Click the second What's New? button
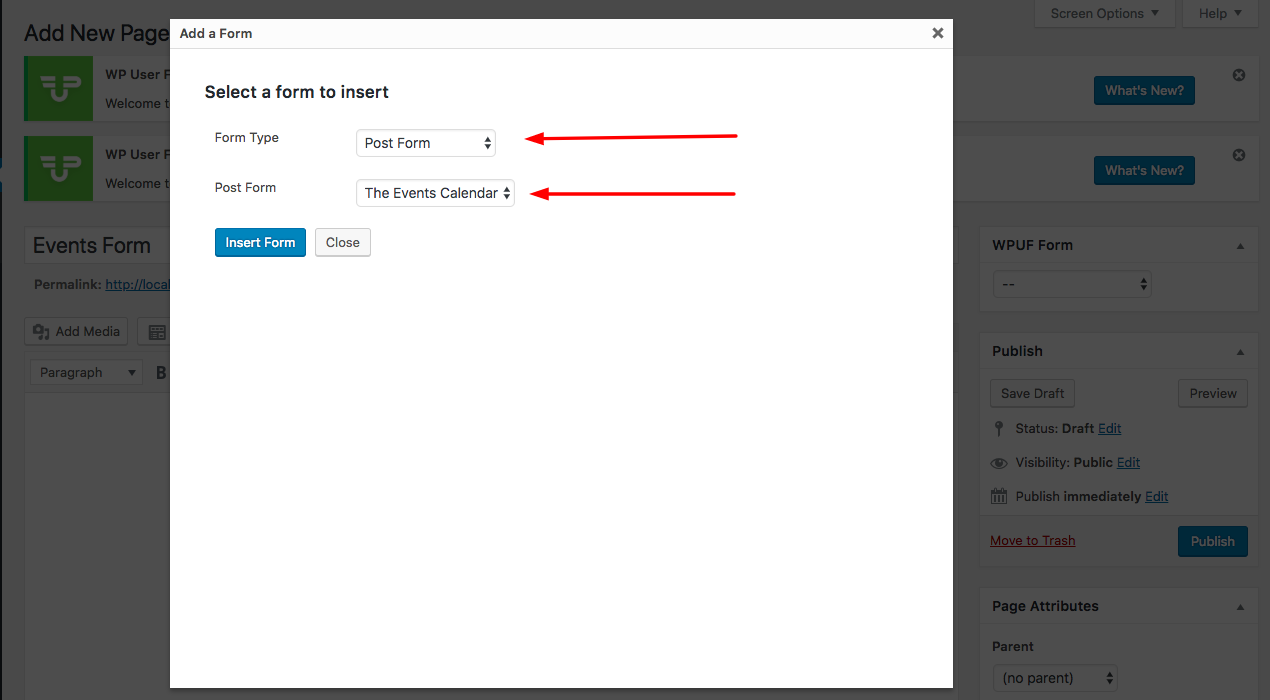 click(1144, 170)
